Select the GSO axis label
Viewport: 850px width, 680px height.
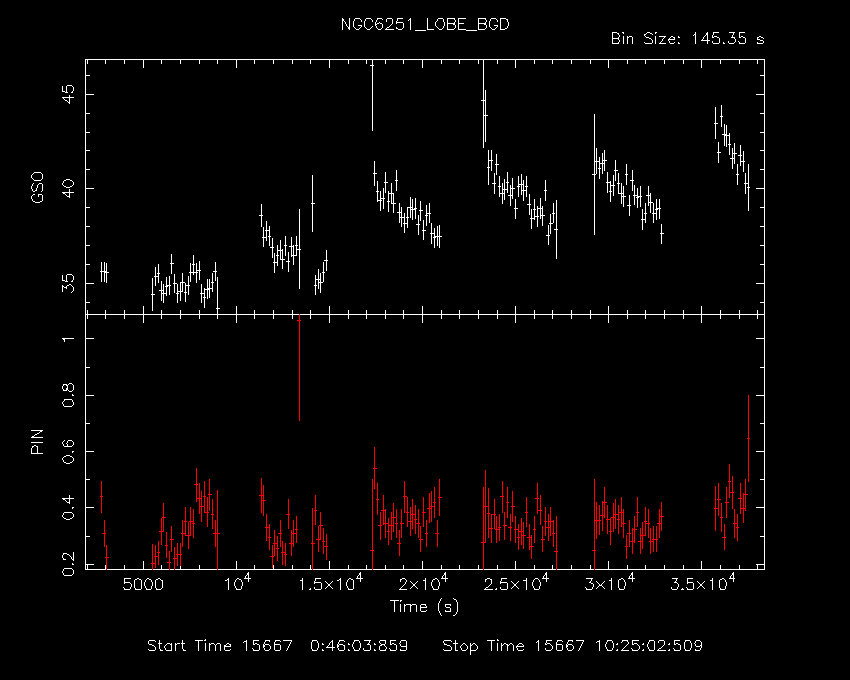point(37,188)
